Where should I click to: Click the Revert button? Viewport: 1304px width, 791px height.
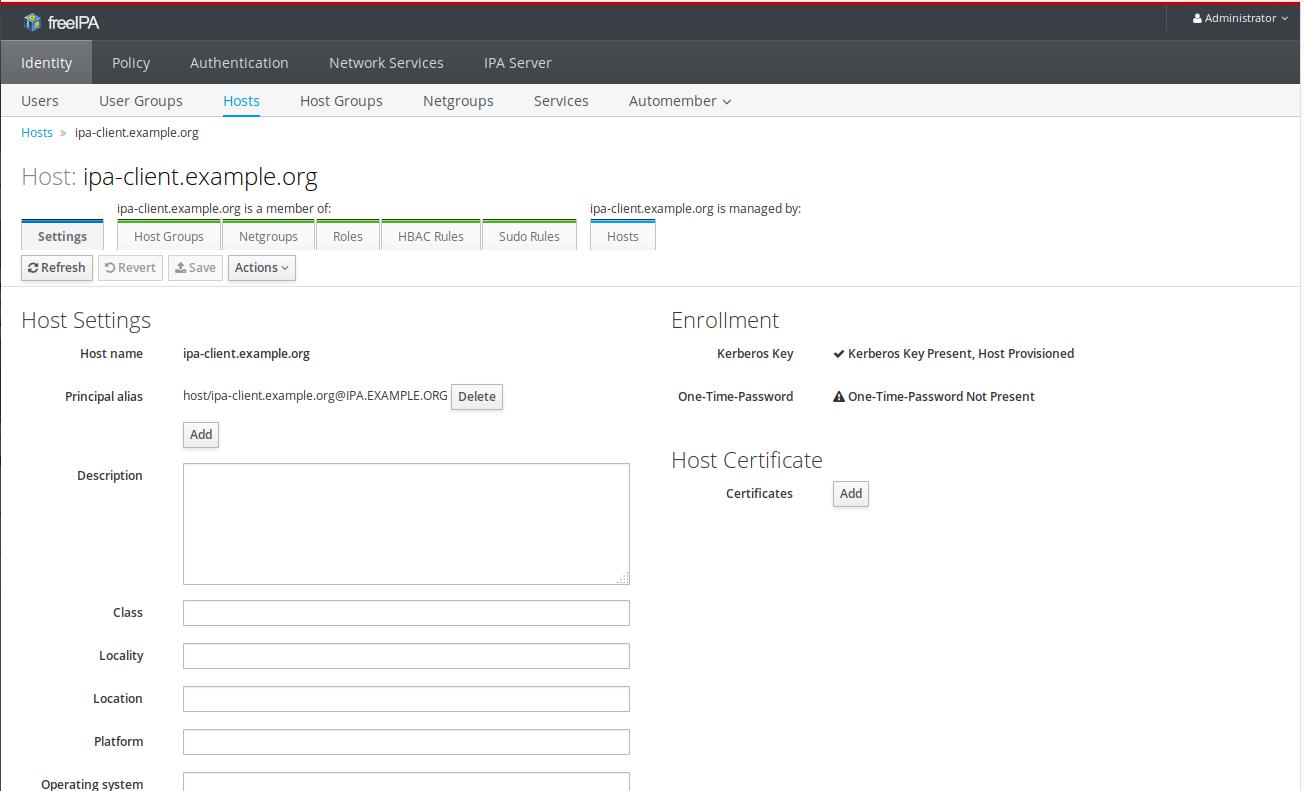click(x=131, y=268)
